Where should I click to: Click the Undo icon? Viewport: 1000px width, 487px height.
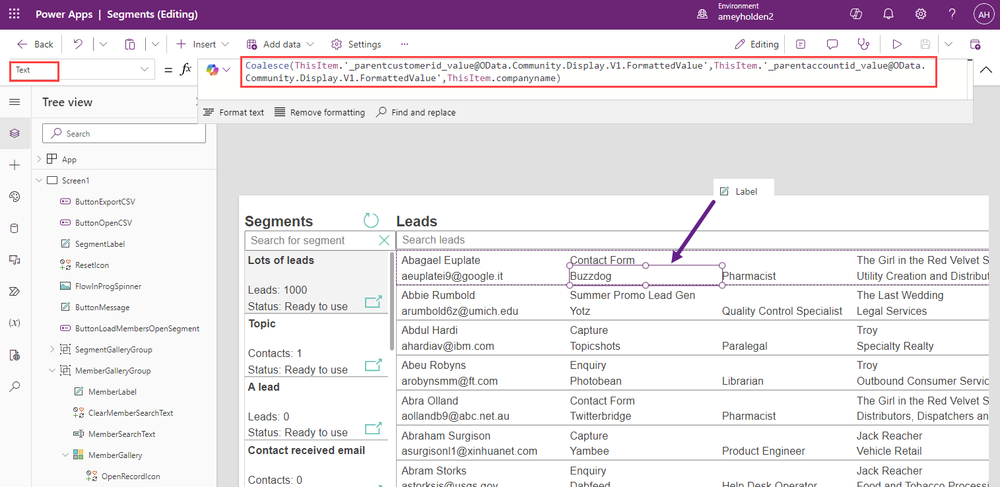click(x=78, y=44)
